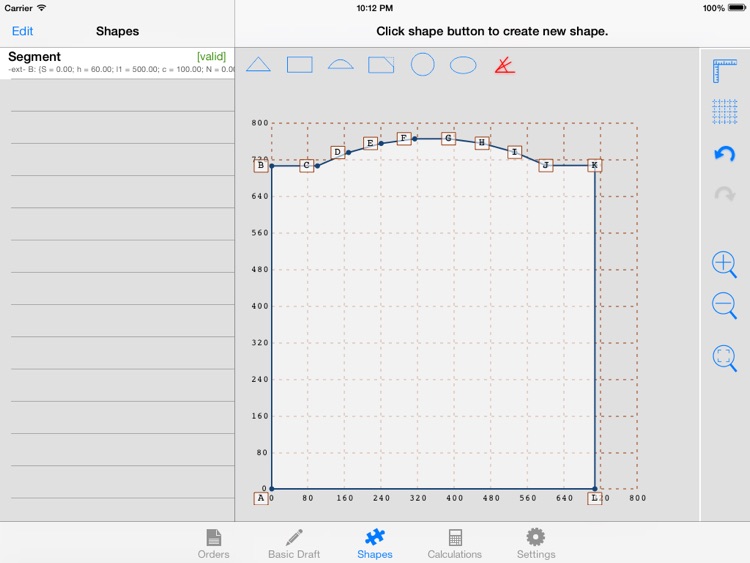
Task: Toggle the ruler tool icon
Action: (725, 71)
